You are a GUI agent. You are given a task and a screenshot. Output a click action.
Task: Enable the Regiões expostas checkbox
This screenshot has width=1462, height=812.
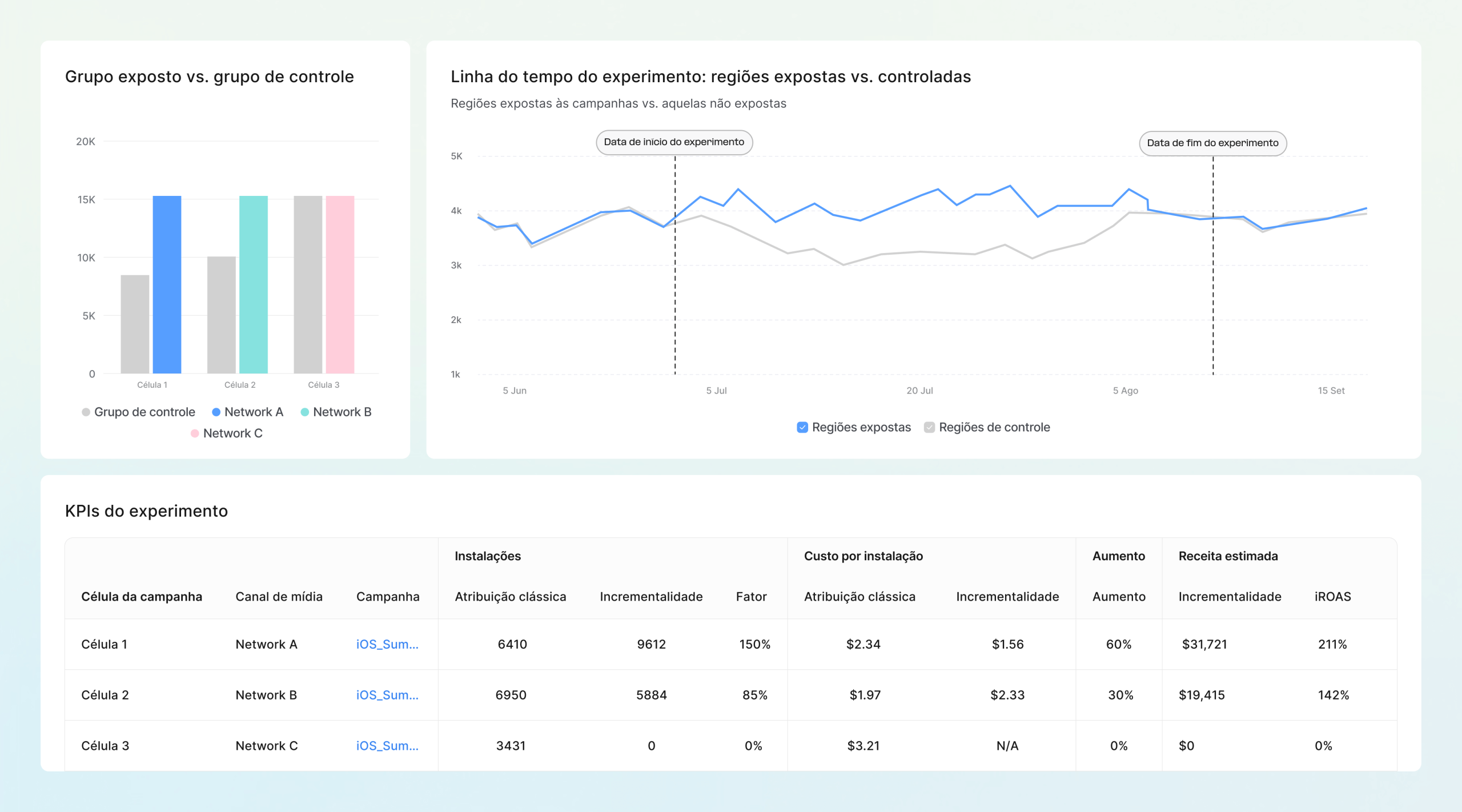coord(802,427)
